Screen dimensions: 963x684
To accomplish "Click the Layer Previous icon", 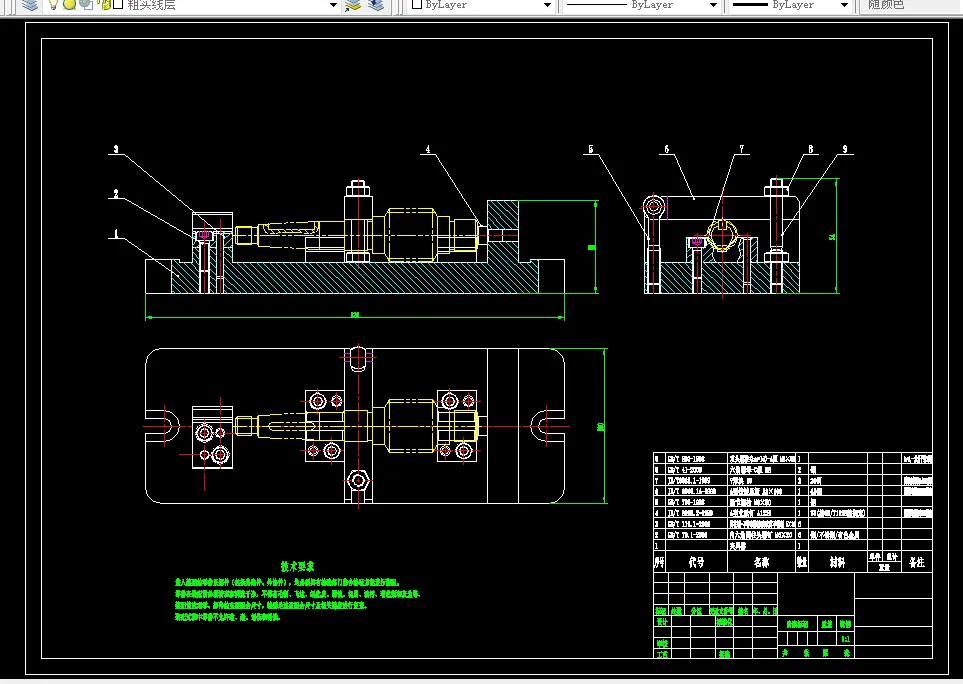I will [376, 5].
